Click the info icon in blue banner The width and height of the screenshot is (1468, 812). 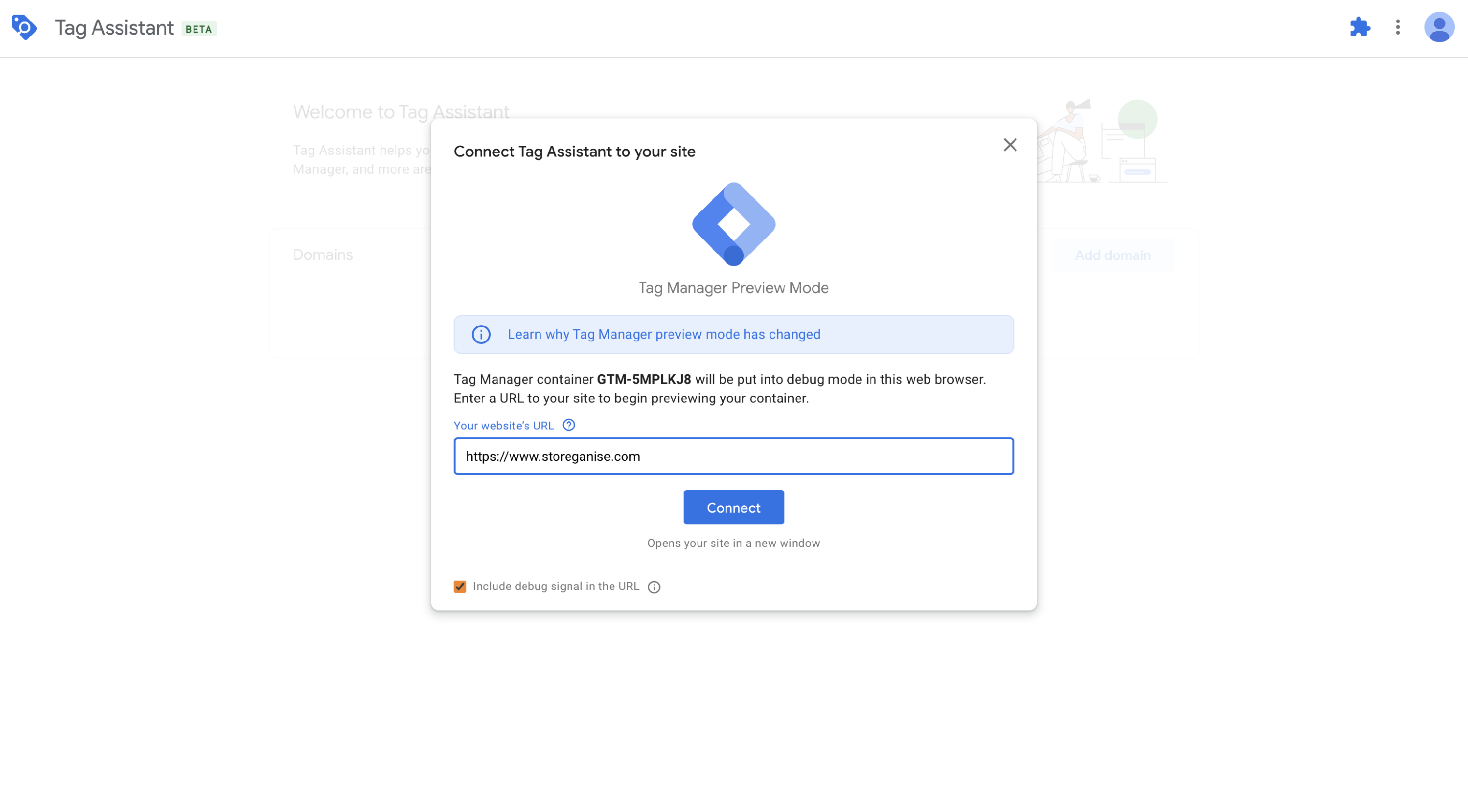point(481,335)
